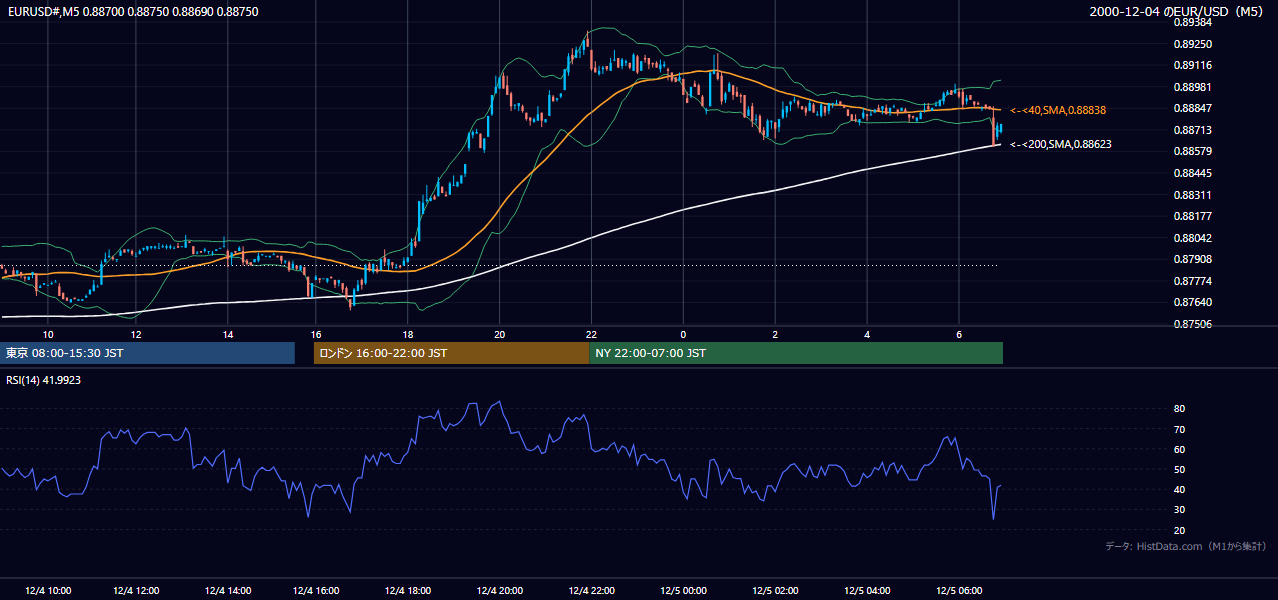Click price axis label 0.87506
The image size is (1278, 600).
pos(1192,325)
